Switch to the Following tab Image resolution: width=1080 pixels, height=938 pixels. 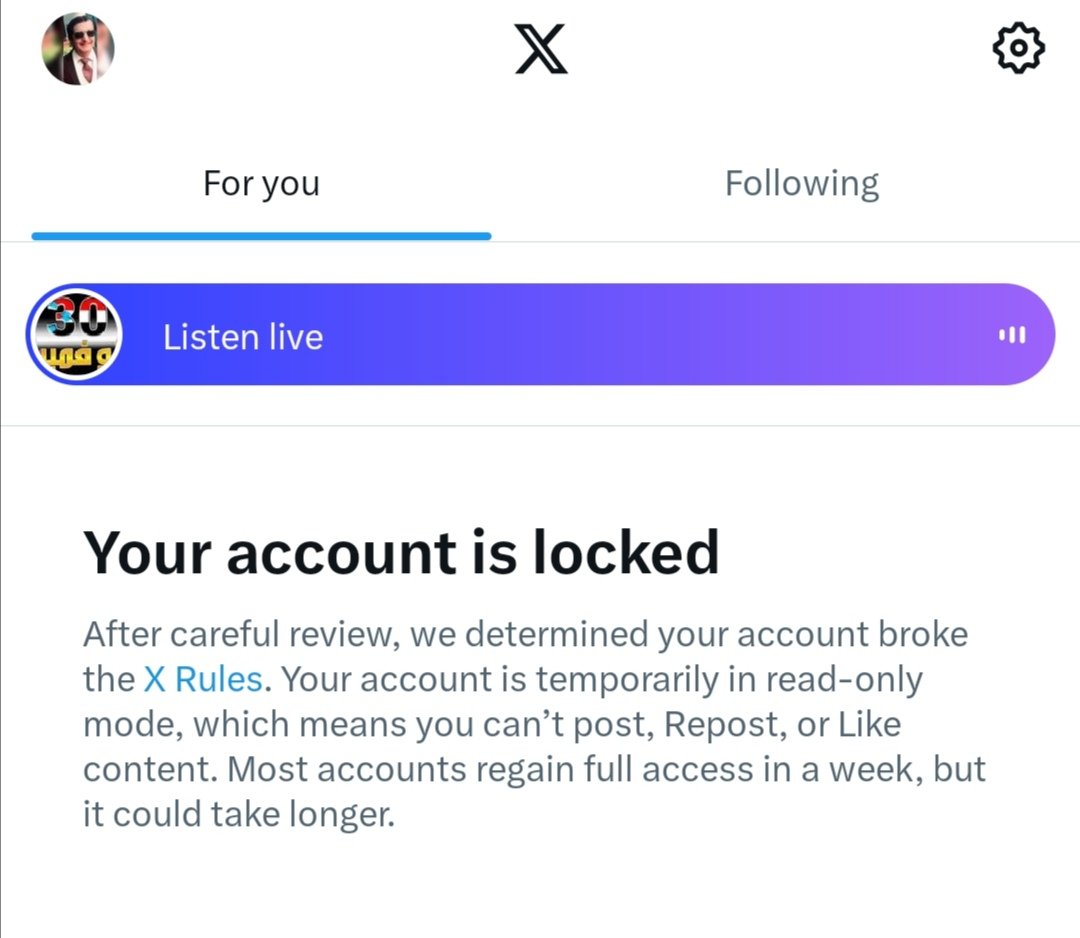802,184
